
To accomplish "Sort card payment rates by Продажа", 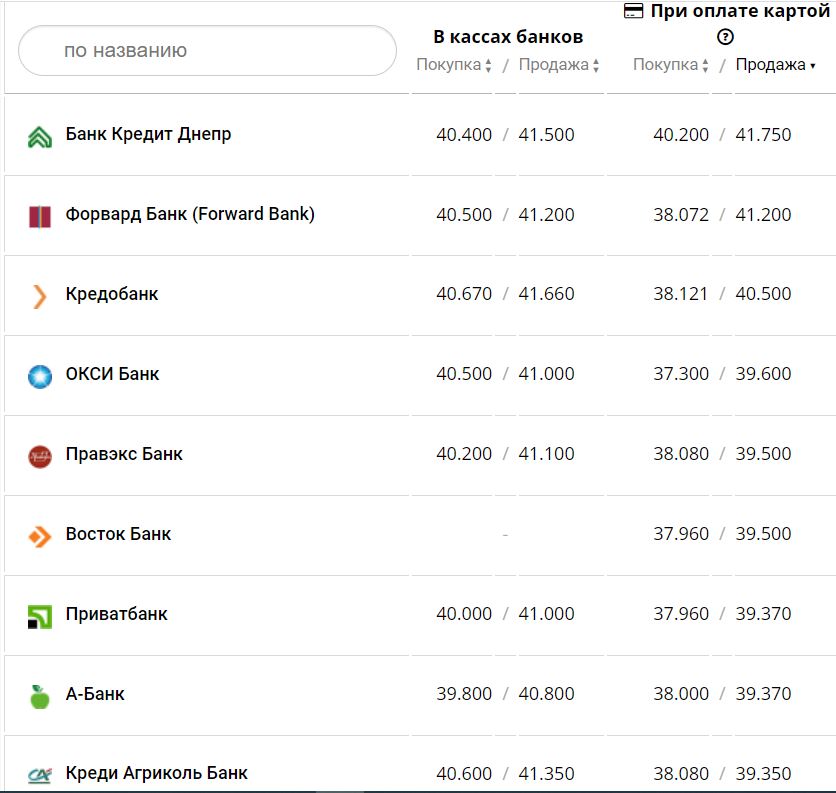I will tap(775, 65).
